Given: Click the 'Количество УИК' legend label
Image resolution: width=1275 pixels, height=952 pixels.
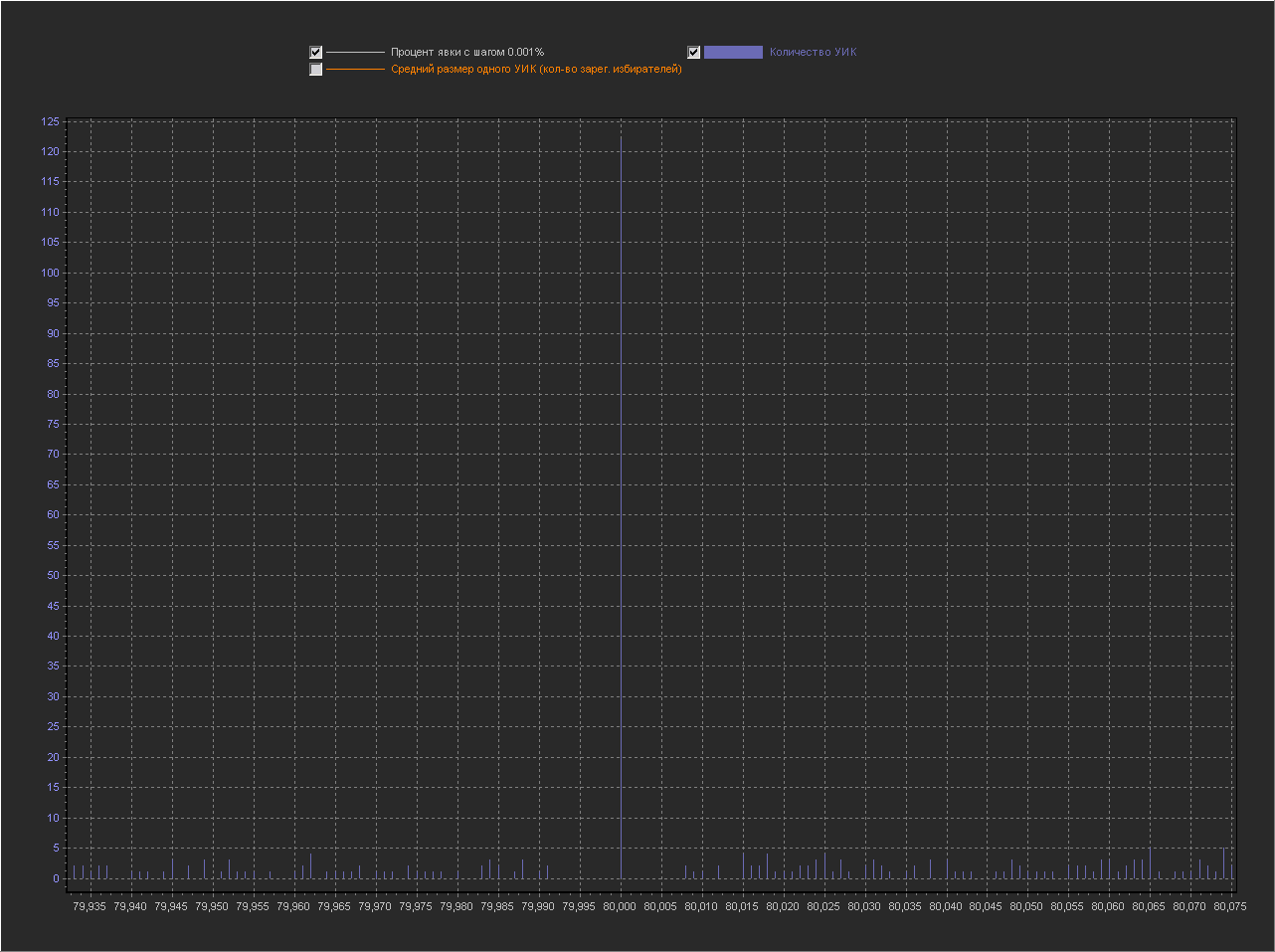Looking at the screenshot, I should pos(813,52).
